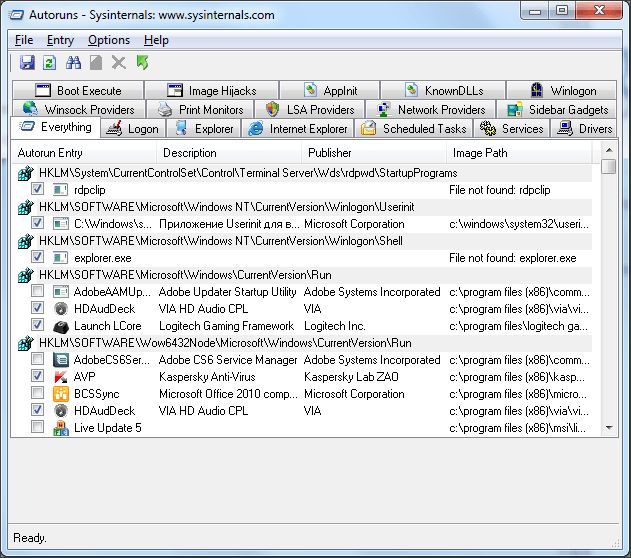The image size is (631, 558).
Task: Enable the BCSSync checkbox
Action: coord(37,393)
